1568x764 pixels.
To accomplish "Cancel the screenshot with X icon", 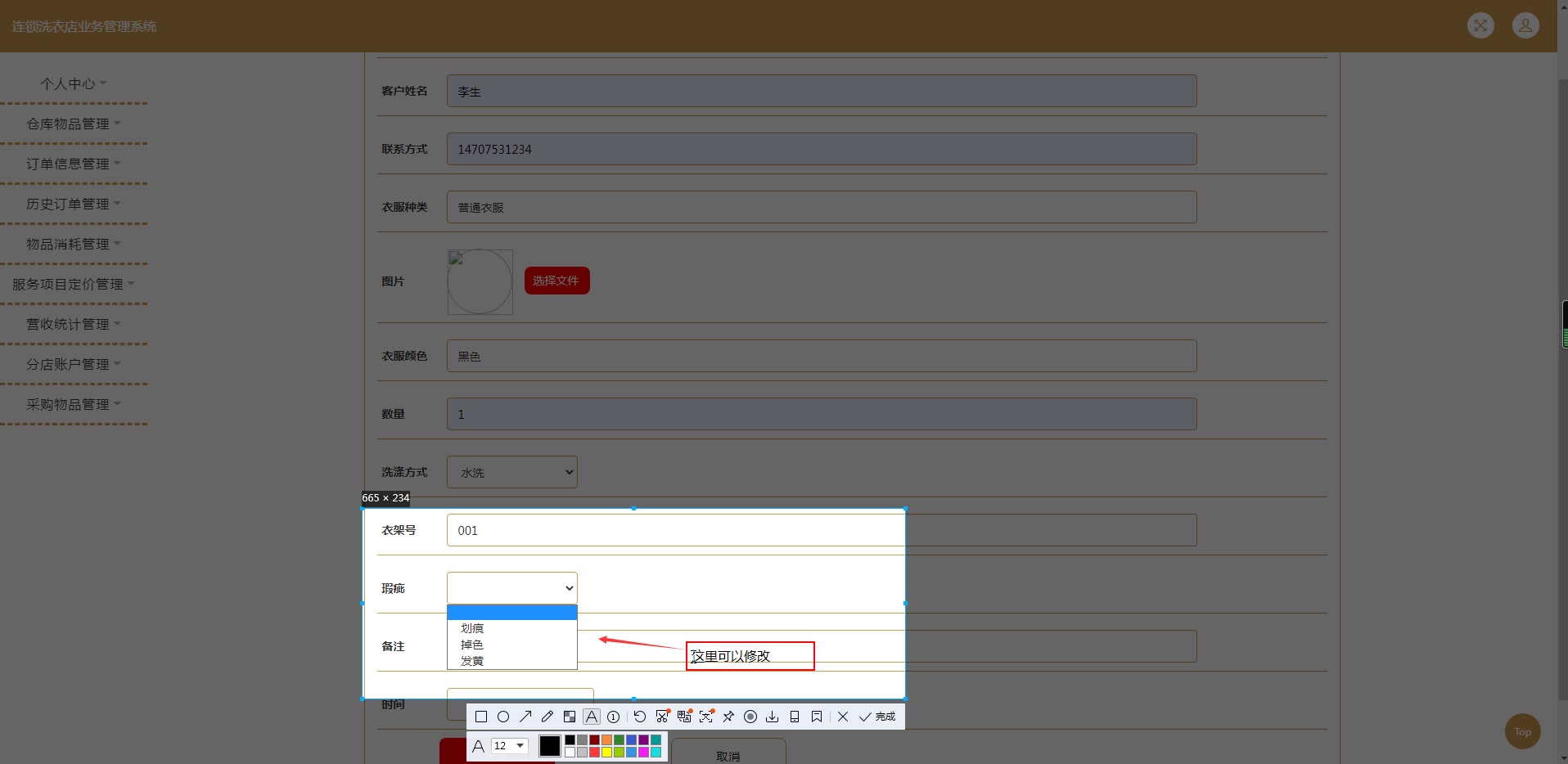I will pyautogui.click(x=843, y=717).
